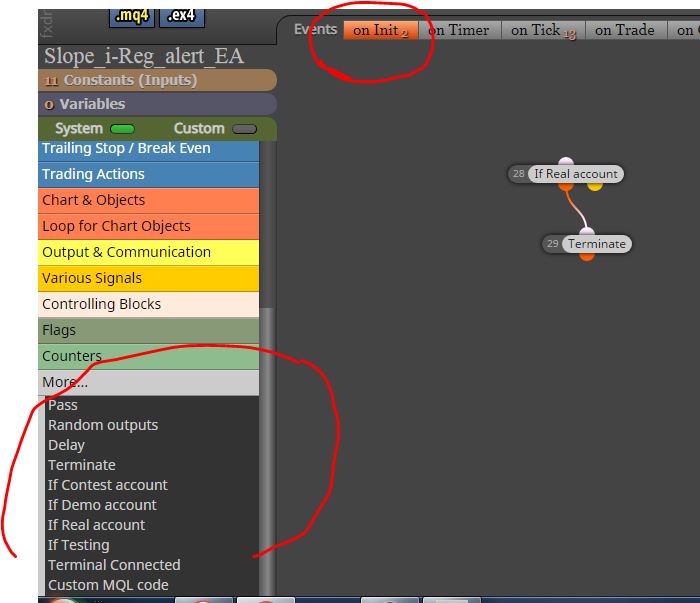
Task: Click yellow output connector of If Real account
Action: click(x=595, y=187)
